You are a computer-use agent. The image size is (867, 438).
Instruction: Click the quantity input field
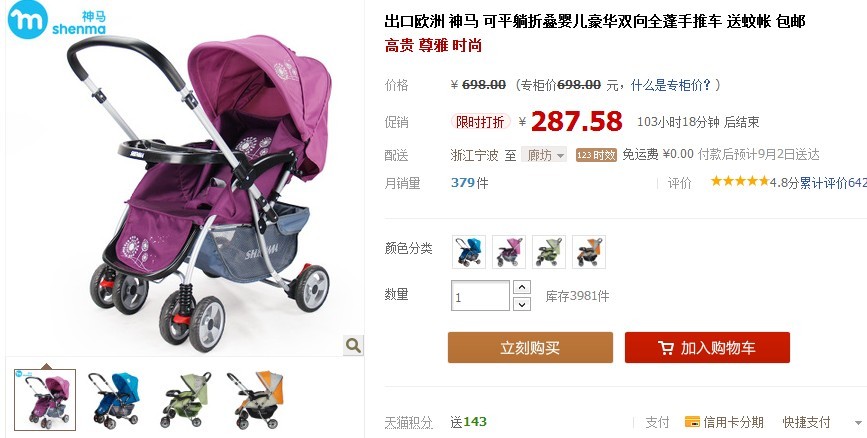480,296
